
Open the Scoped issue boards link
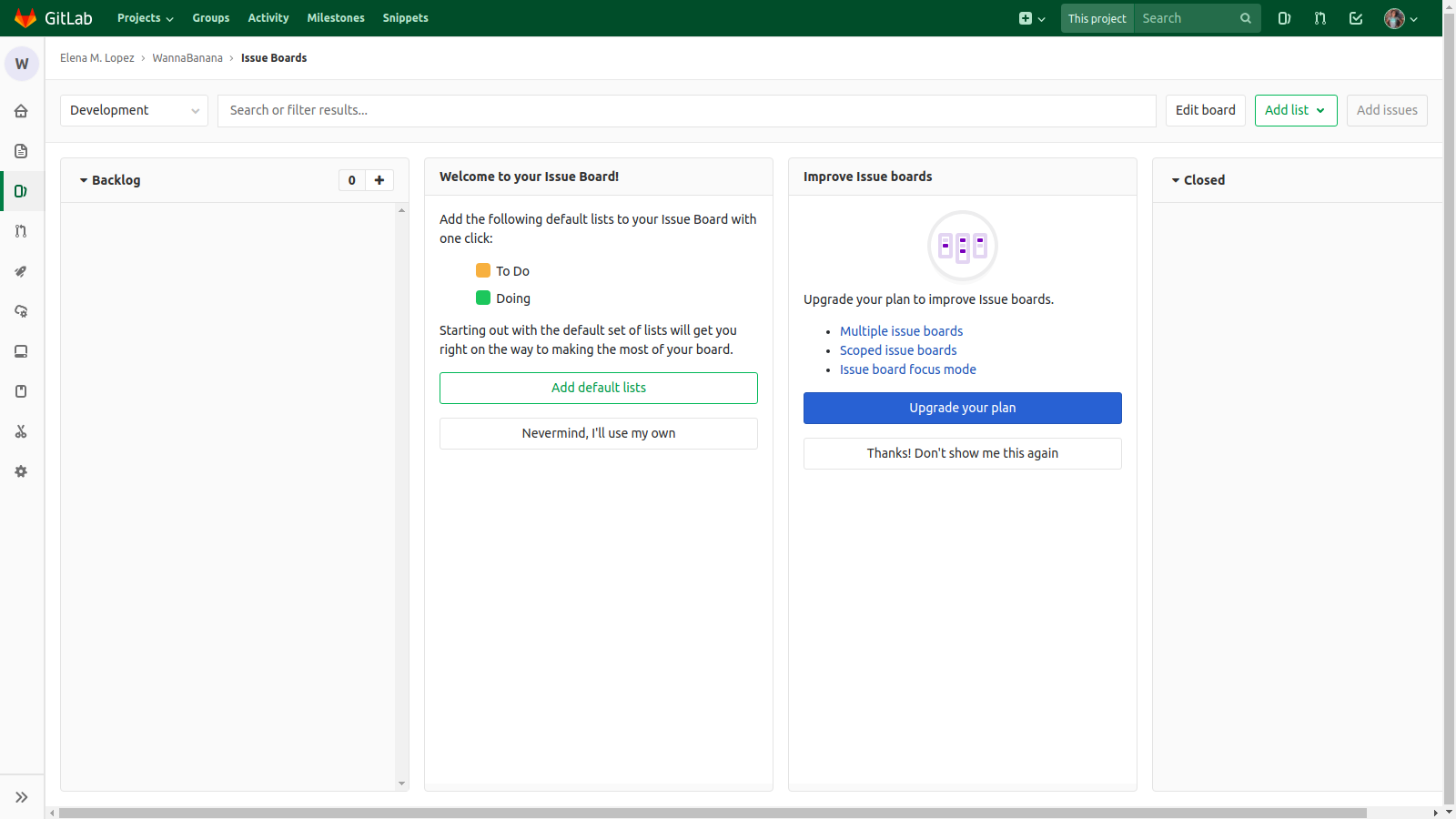pos(898,350)
